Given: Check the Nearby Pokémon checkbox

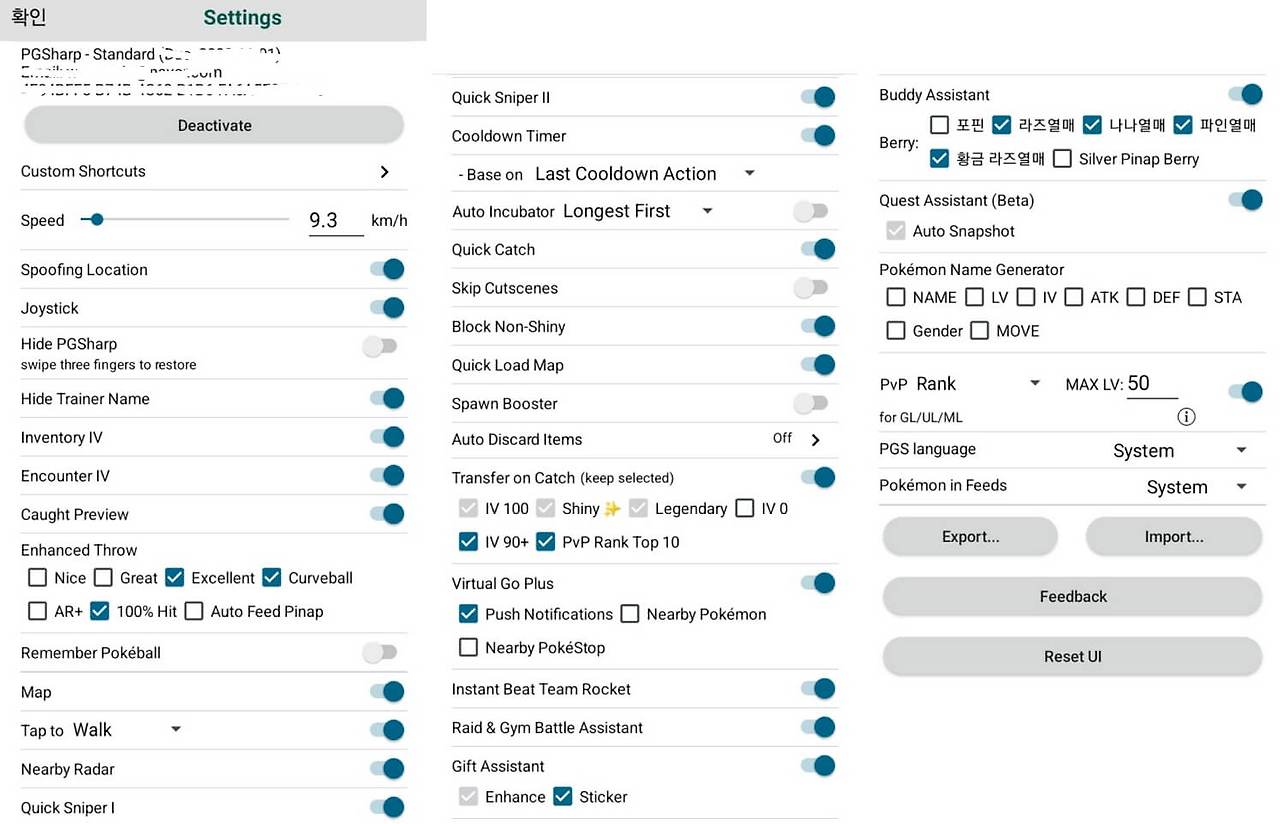Looking at the screenshot, I should (x=630, y=614).
